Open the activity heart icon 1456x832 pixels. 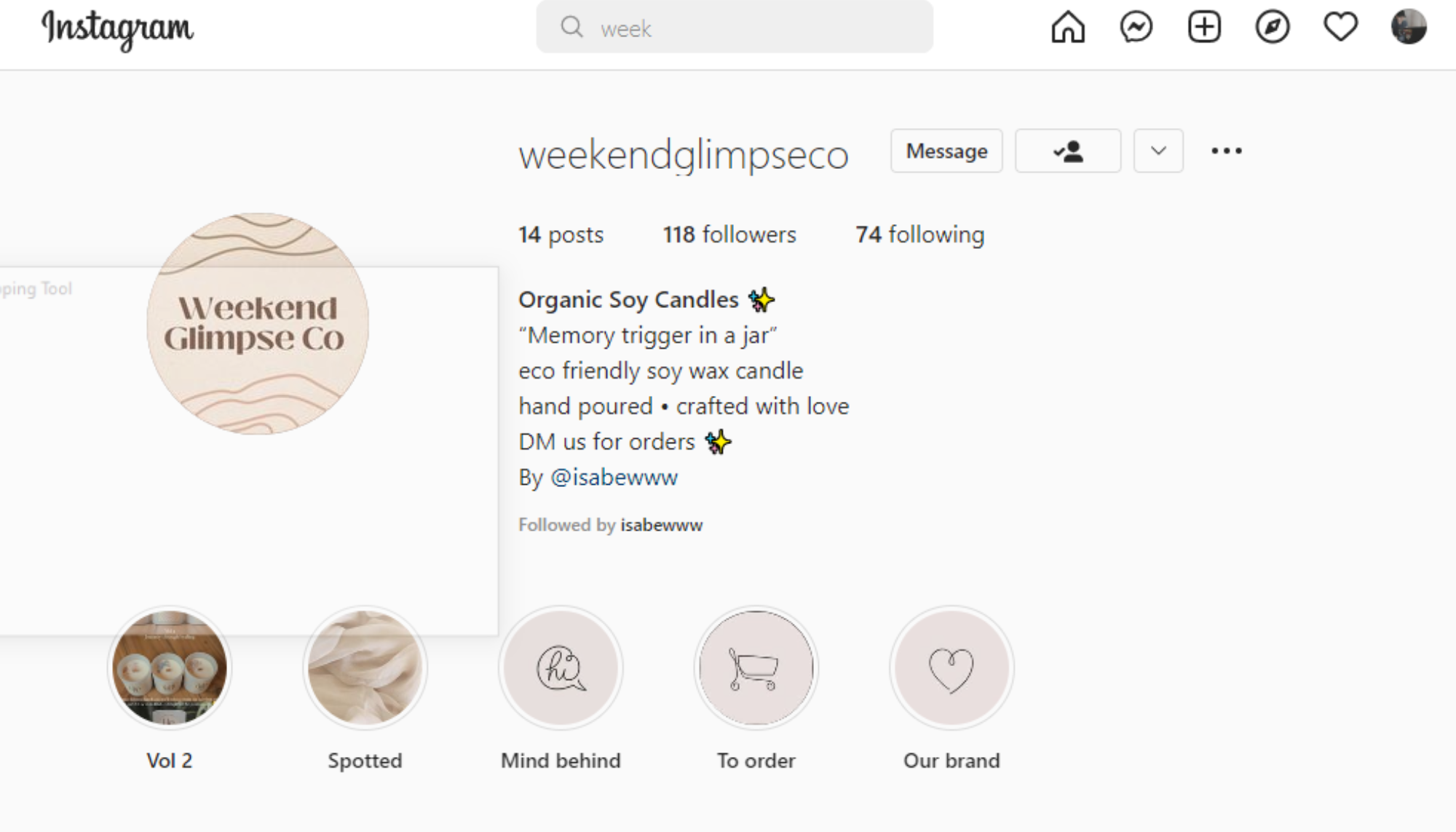[1340, 28]
